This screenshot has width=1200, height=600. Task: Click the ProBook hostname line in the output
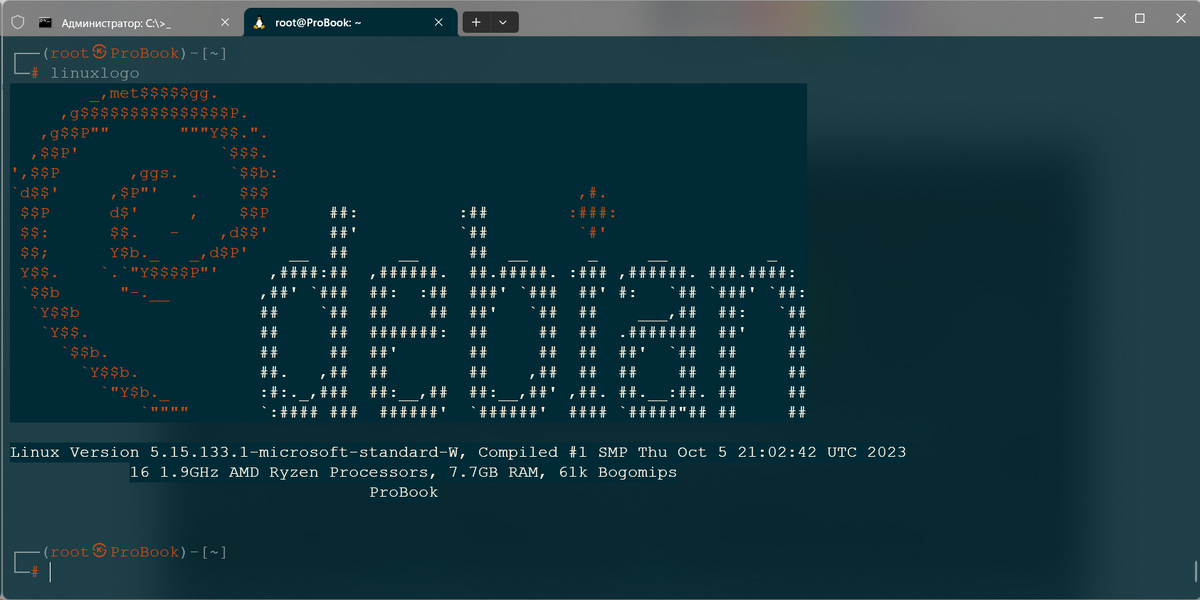pyautogui.click(x=403, y=491)
